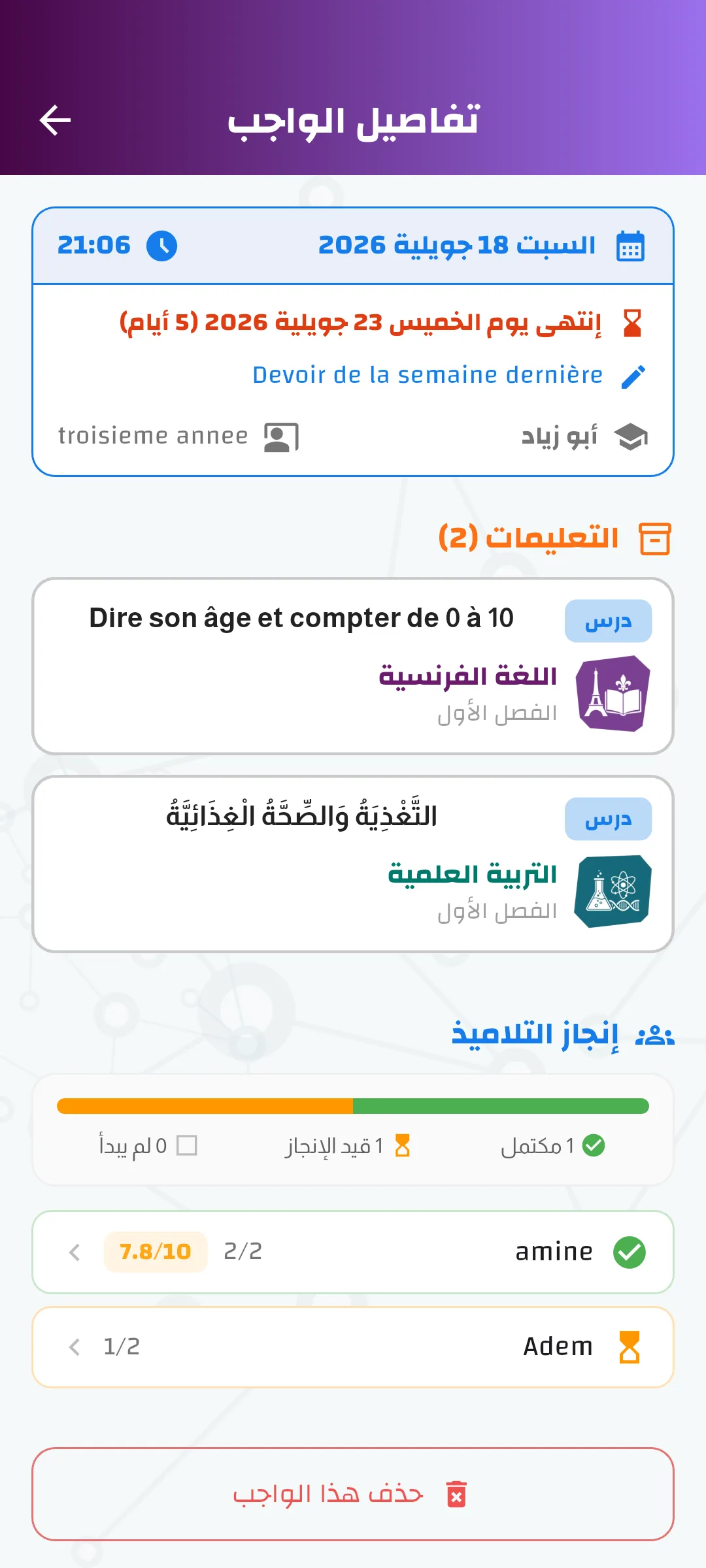
Task: Click the clock icon next to 21:06
Action: coord(161,246)
